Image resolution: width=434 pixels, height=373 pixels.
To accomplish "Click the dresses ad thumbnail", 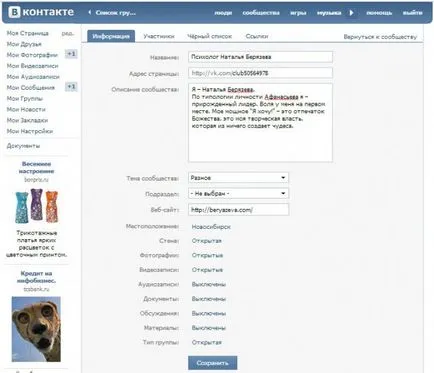I will pos(36,206).
